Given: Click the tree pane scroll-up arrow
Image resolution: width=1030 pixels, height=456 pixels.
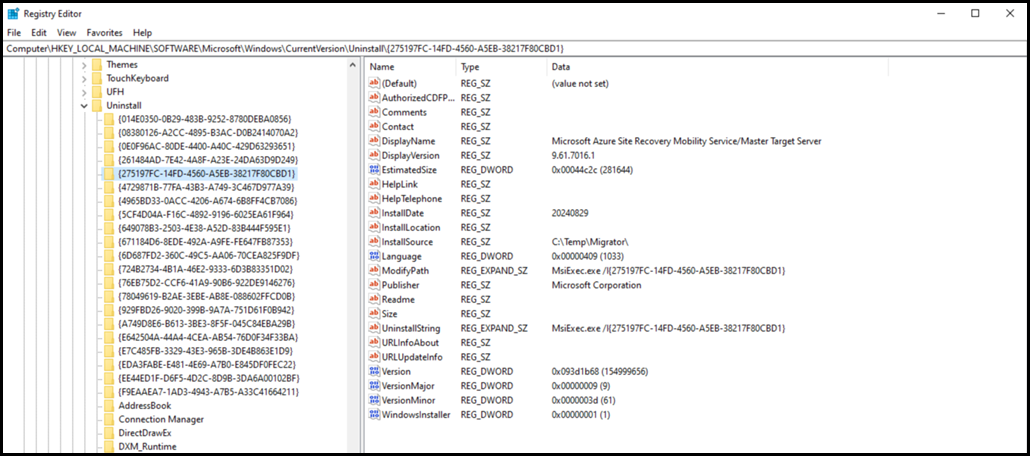Looking at the screenshot, I should tap(353, 66).
